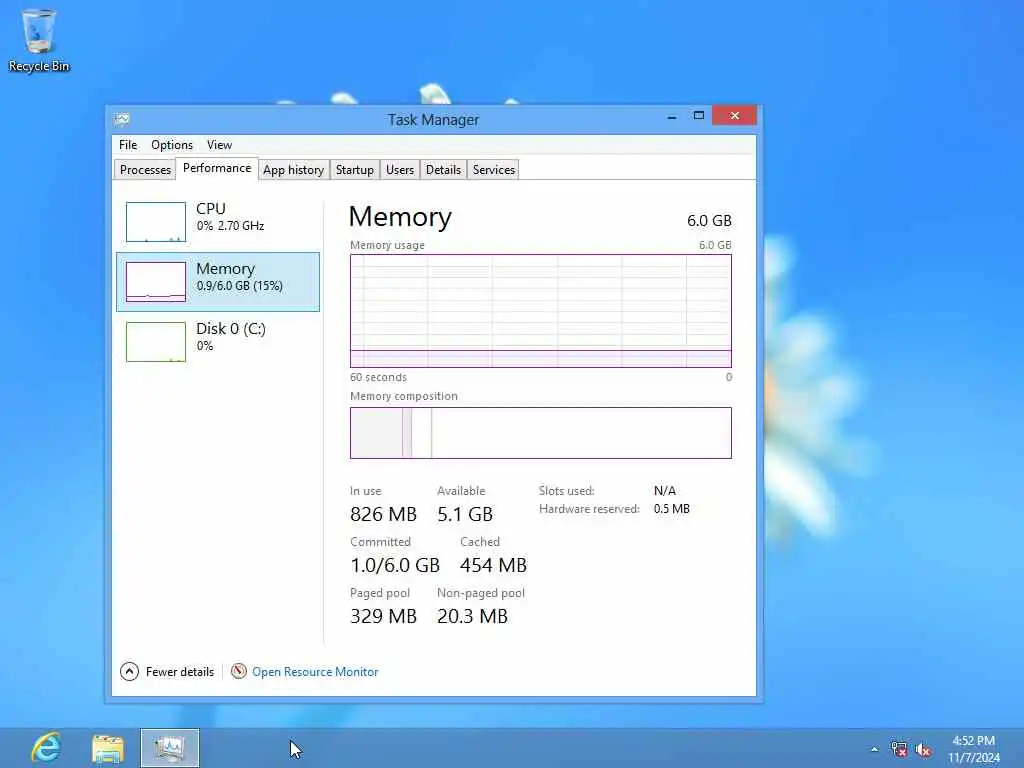Click the network status tray icon

point(899,749)
